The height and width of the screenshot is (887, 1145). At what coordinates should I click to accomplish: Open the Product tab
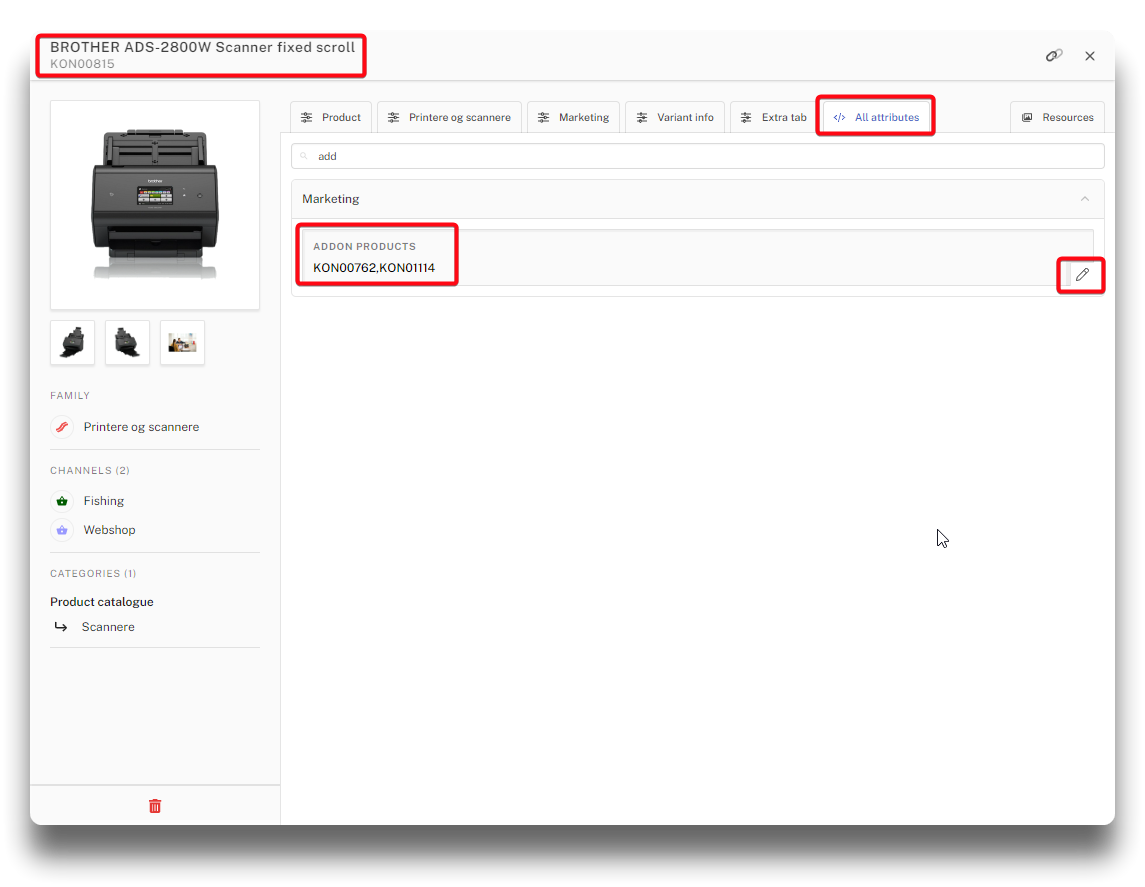[331, 117]
